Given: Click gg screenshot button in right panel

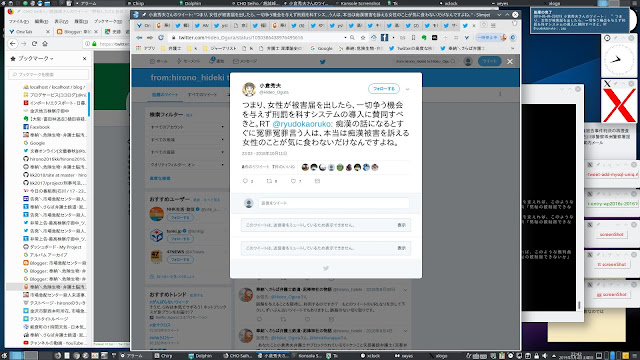Looking at the screenshot, I should point(611,294).
